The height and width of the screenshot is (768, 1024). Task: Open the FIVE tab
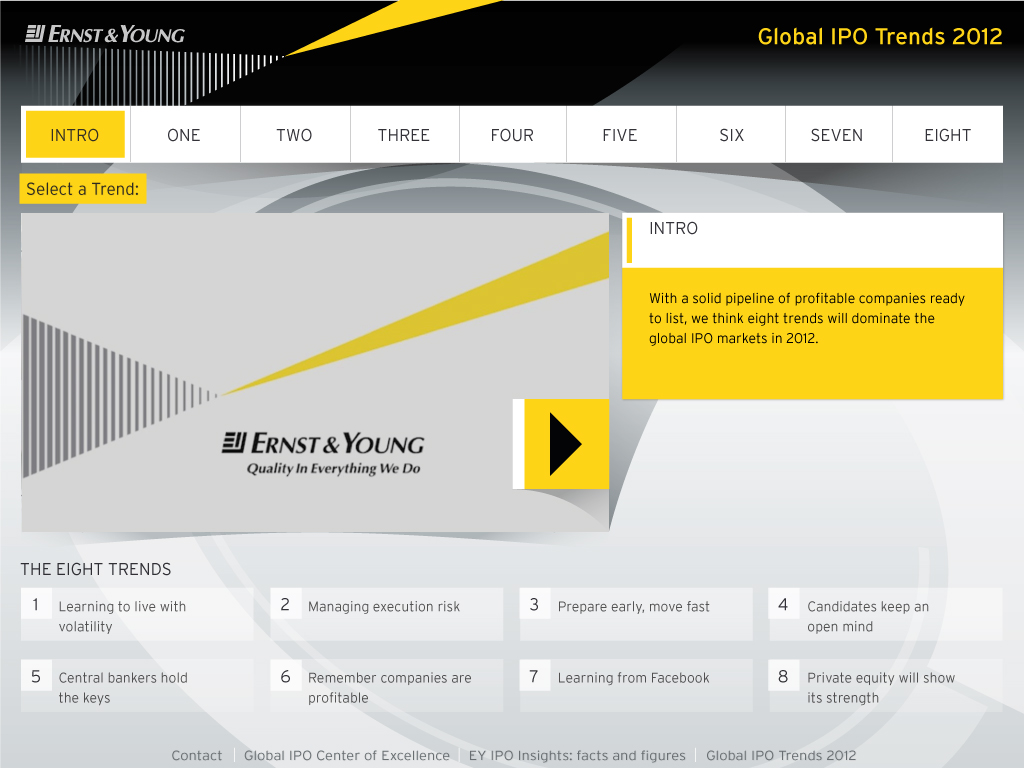tap(620, 135)
